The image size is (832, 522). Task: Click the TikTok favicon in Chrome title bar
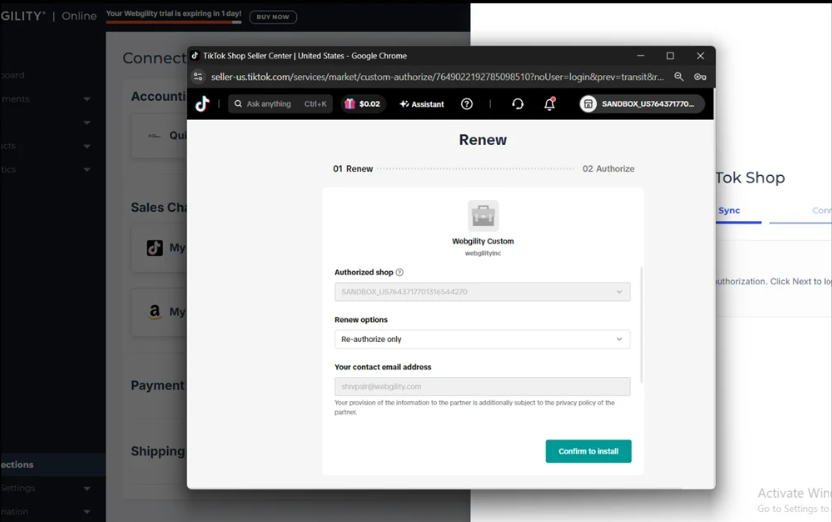coord(195,56)
